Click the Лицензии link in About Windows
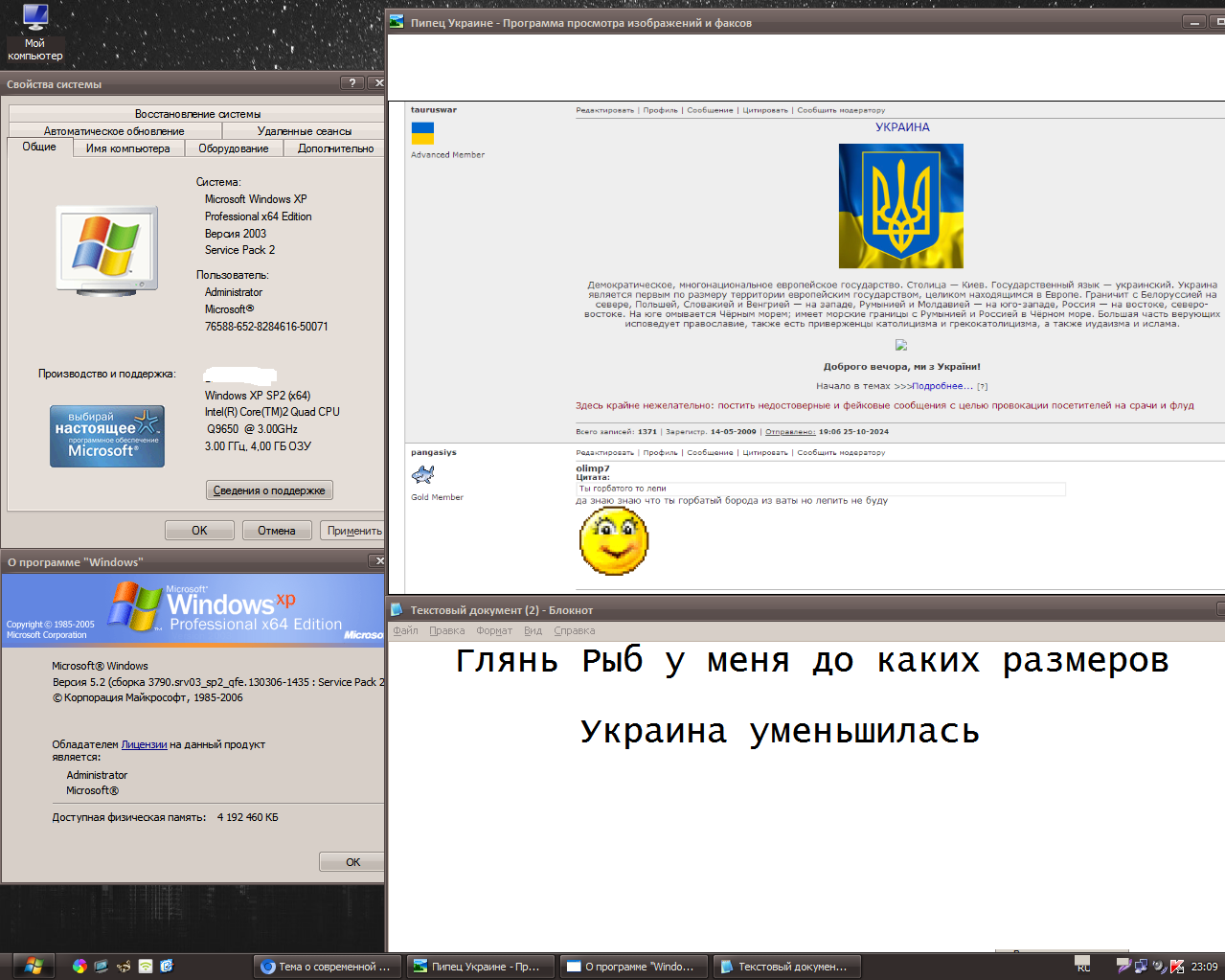The width and height of the screenshot is (1225, 980). pyautogui.click(x=144, y=744)
